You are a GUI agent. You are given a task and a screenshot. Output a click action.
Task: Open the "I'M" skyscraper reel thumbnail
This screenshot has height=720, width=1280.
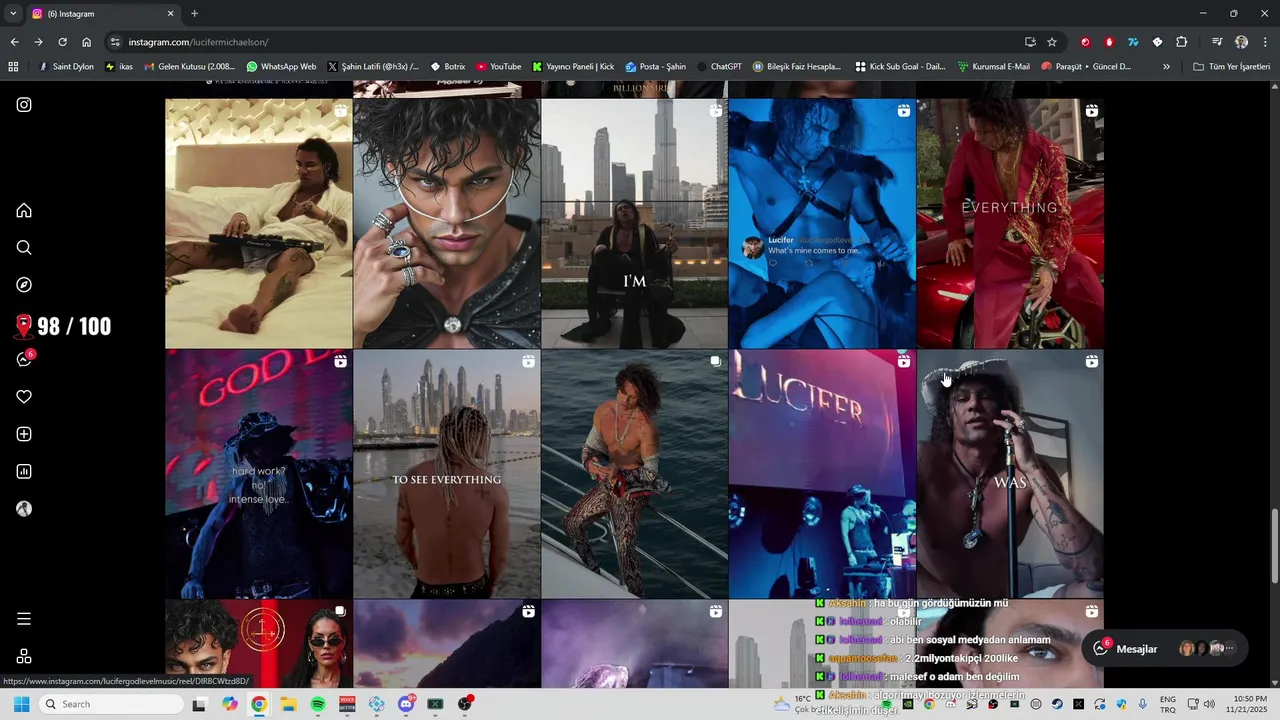(634, 223)
